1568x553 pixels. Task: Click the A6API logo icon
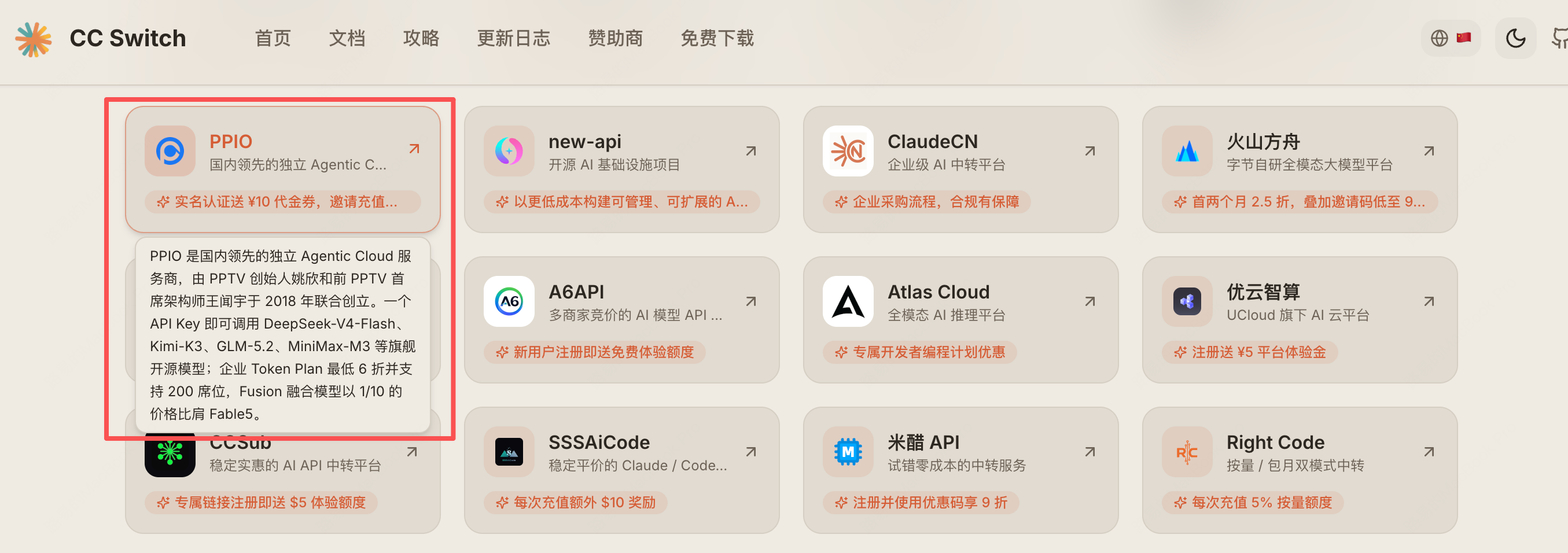509,301
